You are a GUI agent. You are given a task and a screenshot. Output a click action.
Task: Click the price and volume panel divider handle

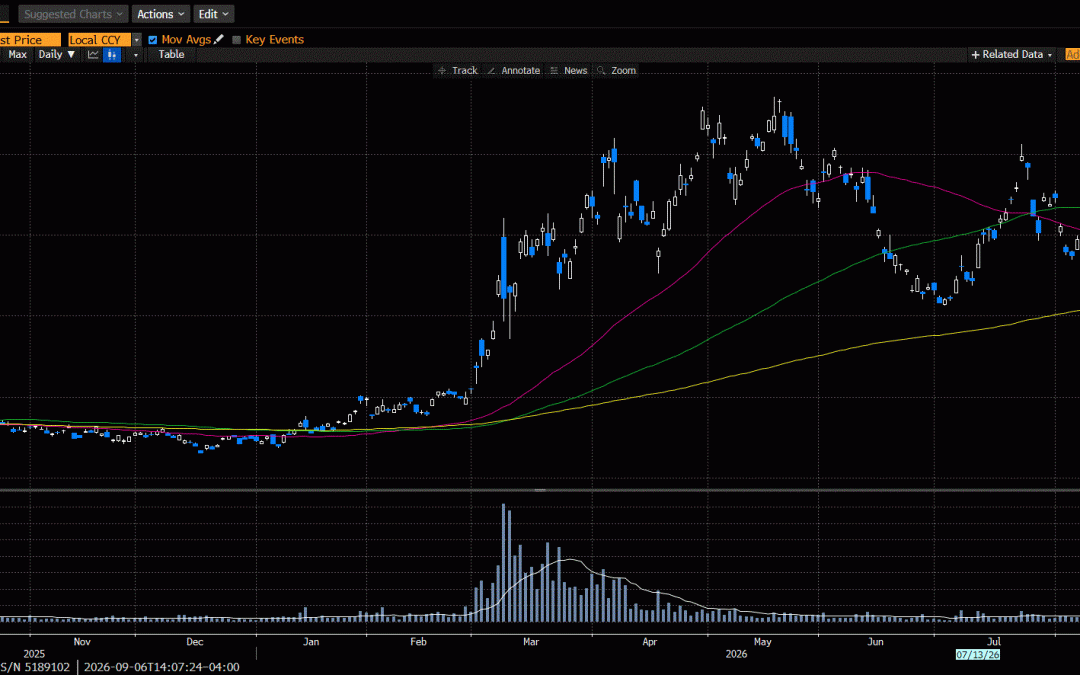[540, 490]
